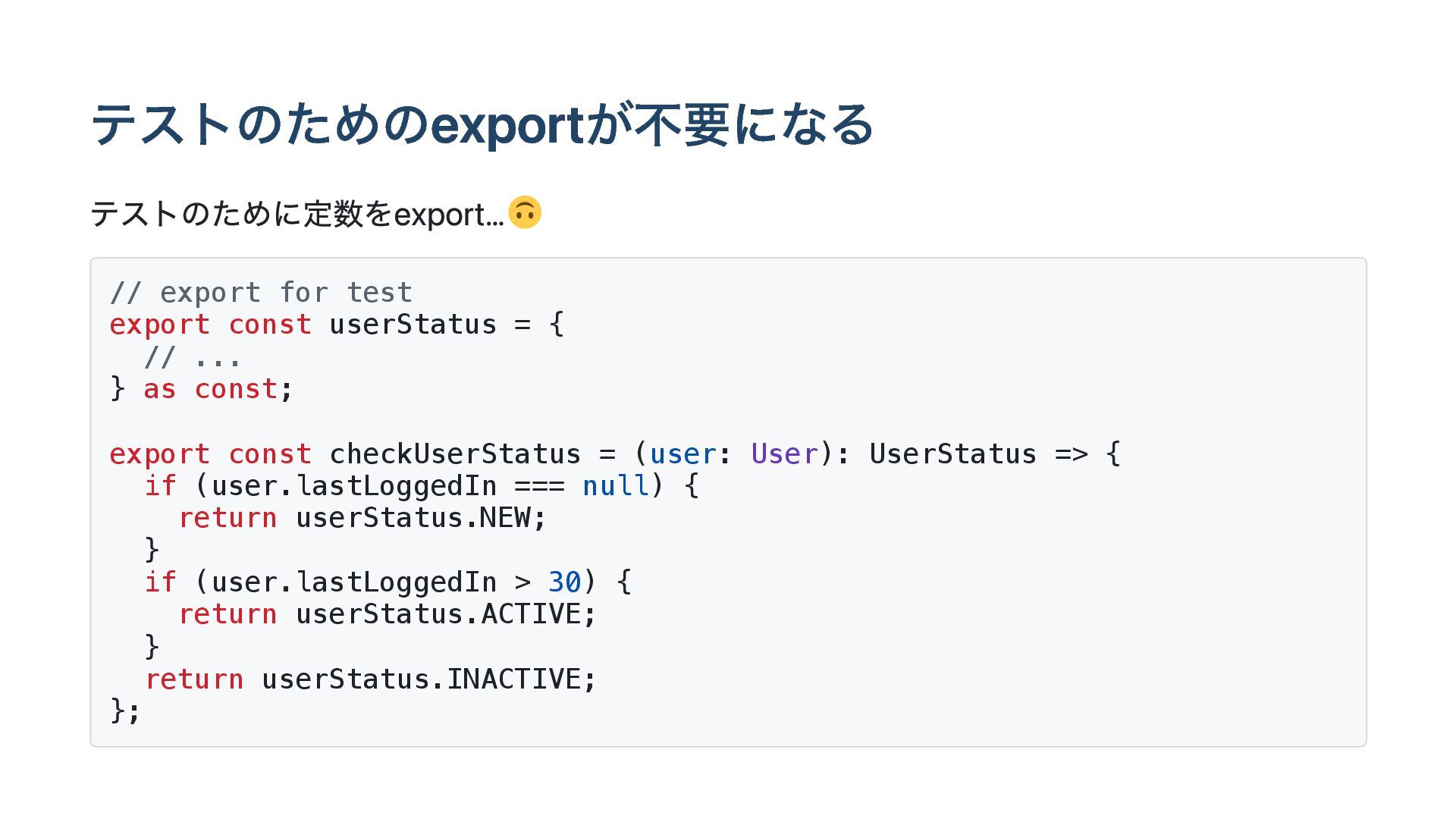Click the "// ..." placeholder comment
Viewport: 1456px width, 819px height.
(193, 356)
